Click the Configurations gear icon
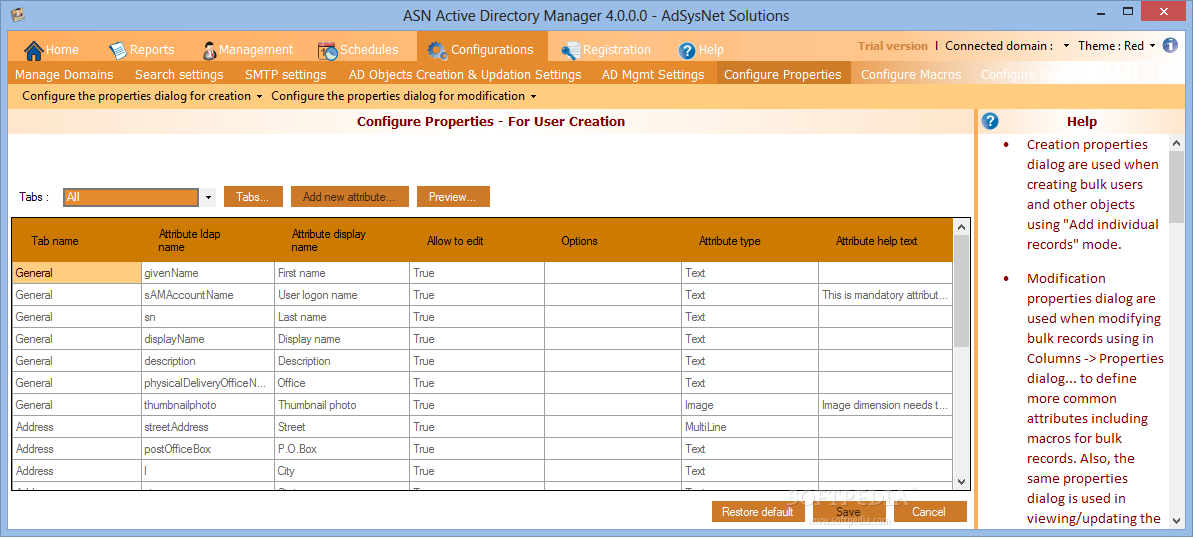 coord(437,50)
